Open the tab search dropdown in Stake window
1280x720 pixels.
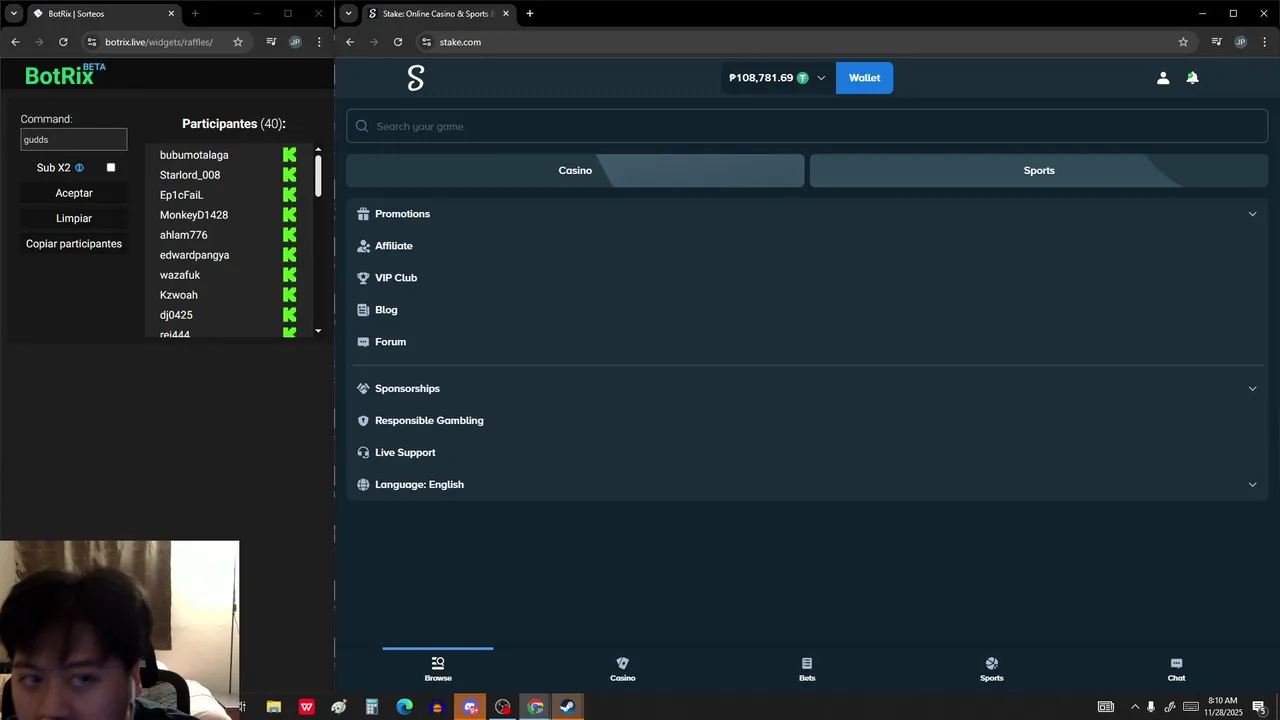coord(348,13)
